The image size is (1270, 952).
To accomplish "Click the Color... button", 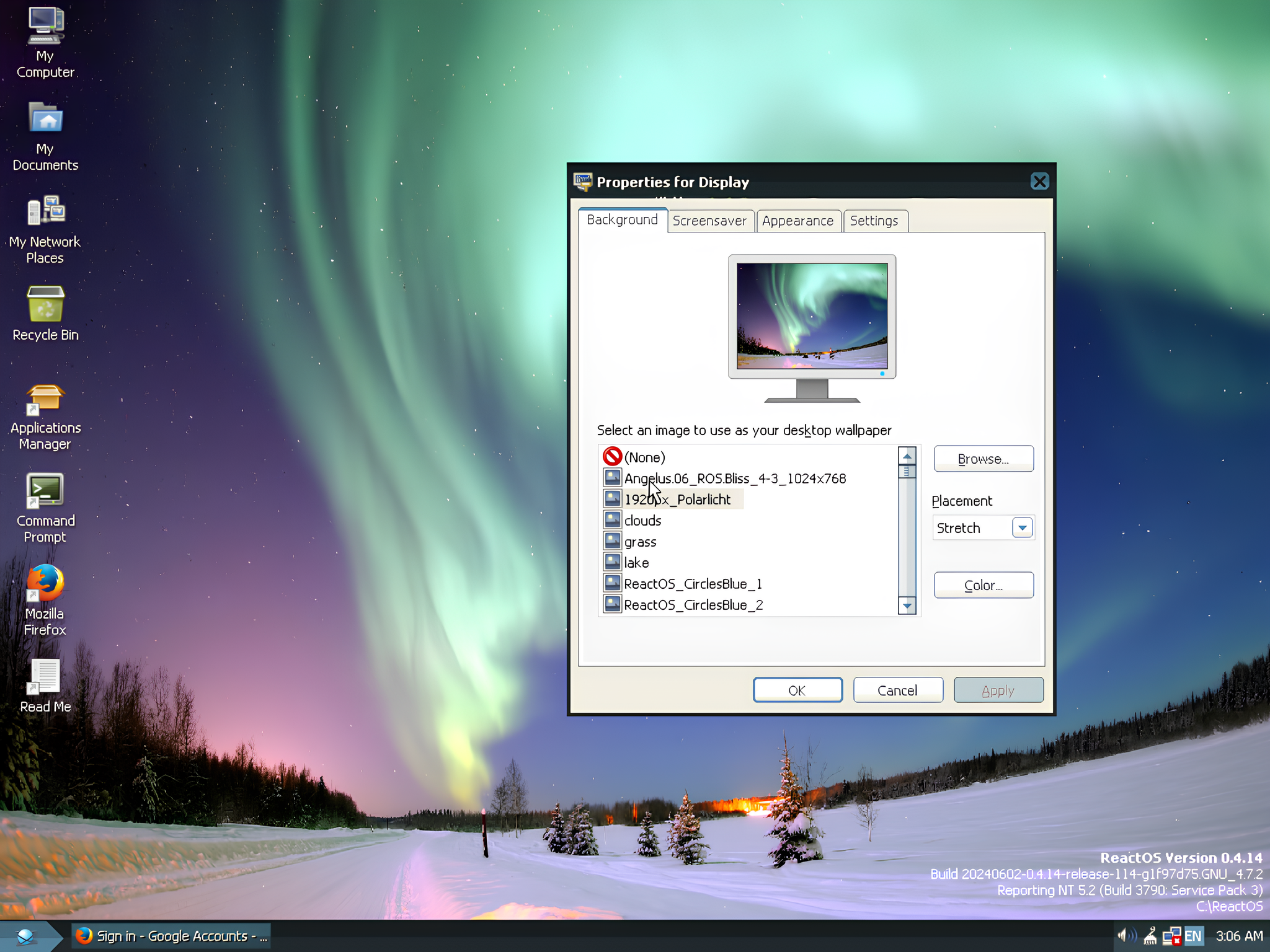I will tap(984, 585).
